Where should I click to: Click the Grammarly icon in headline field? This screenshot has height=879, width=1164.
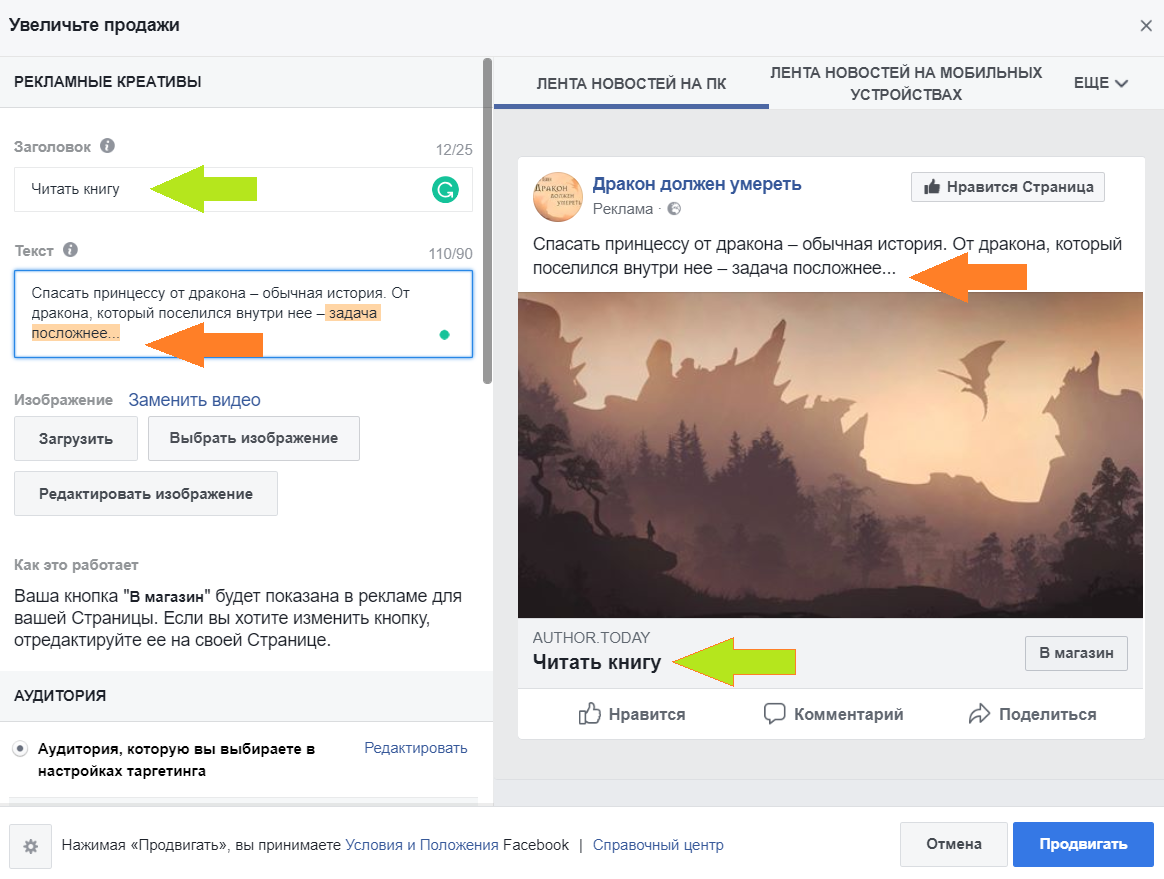pyautogui.click(x=444, y=189)
